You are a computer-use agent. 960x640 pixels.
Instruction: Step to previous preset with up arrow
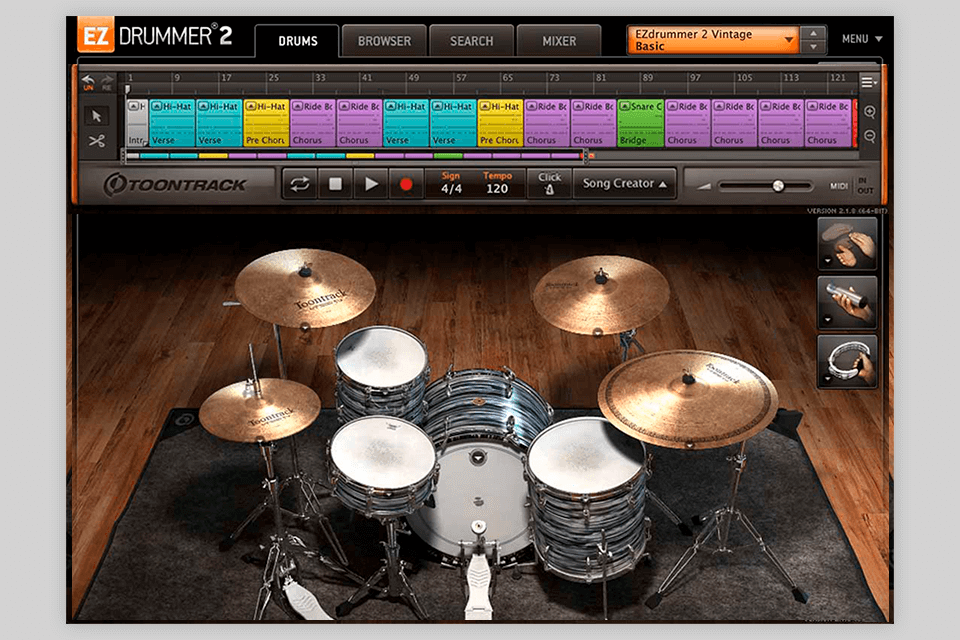click(814, 34)
